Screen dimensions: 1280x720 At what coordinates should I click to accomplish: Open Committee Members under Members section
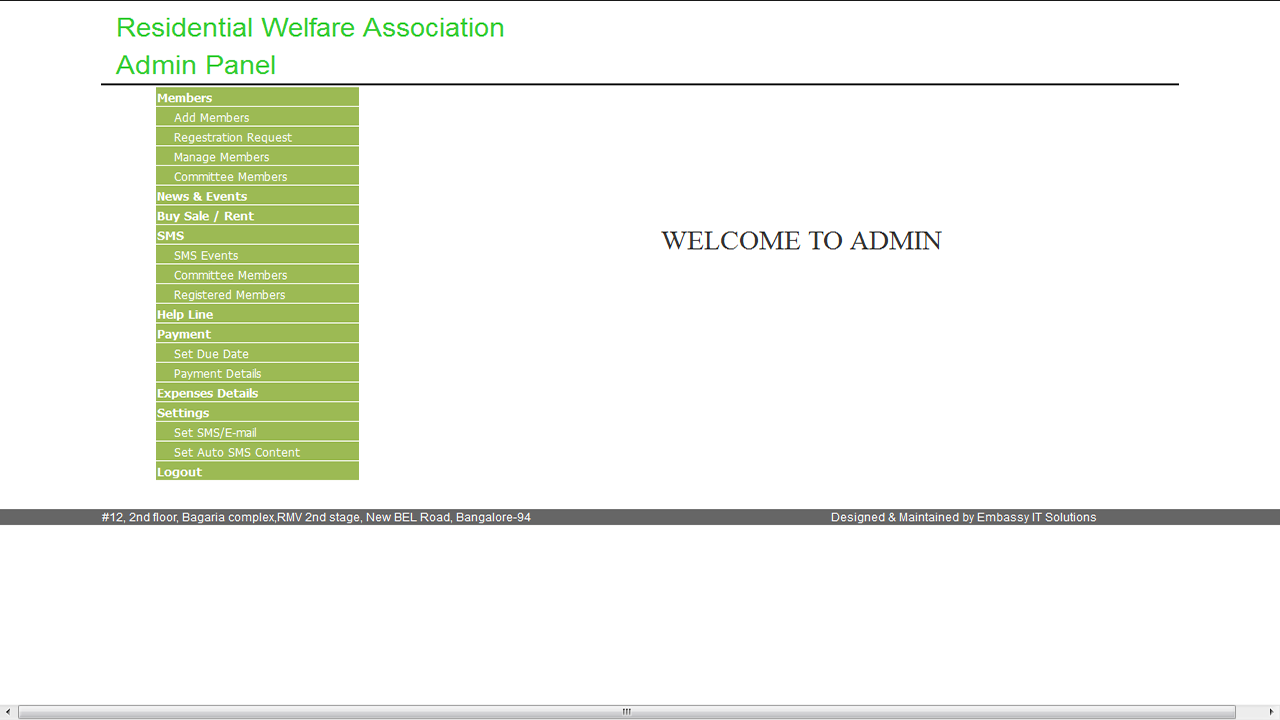[257, 176]
